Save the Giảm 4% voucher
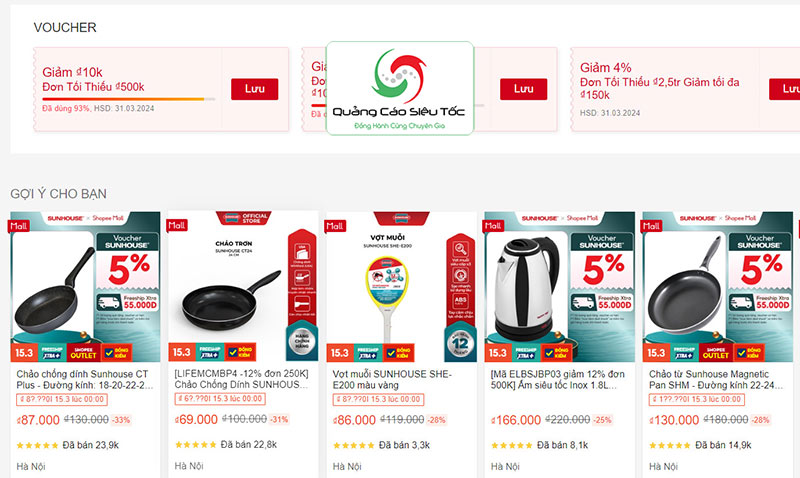The height and width of the screenshot is (478, 800). (x=785, y=89)
